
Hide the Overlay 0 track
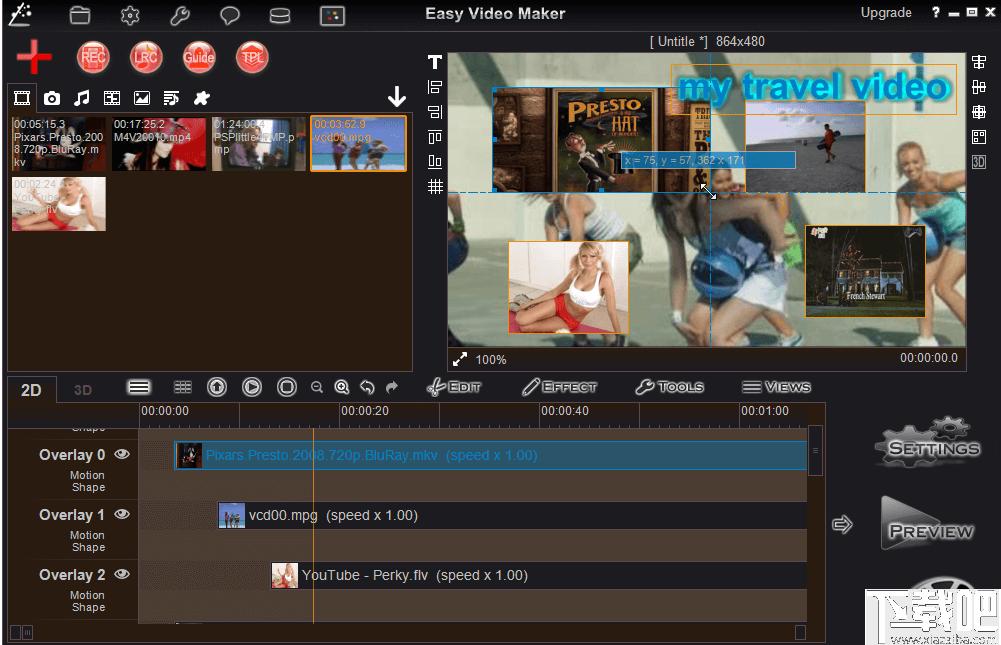pos(122,454)
